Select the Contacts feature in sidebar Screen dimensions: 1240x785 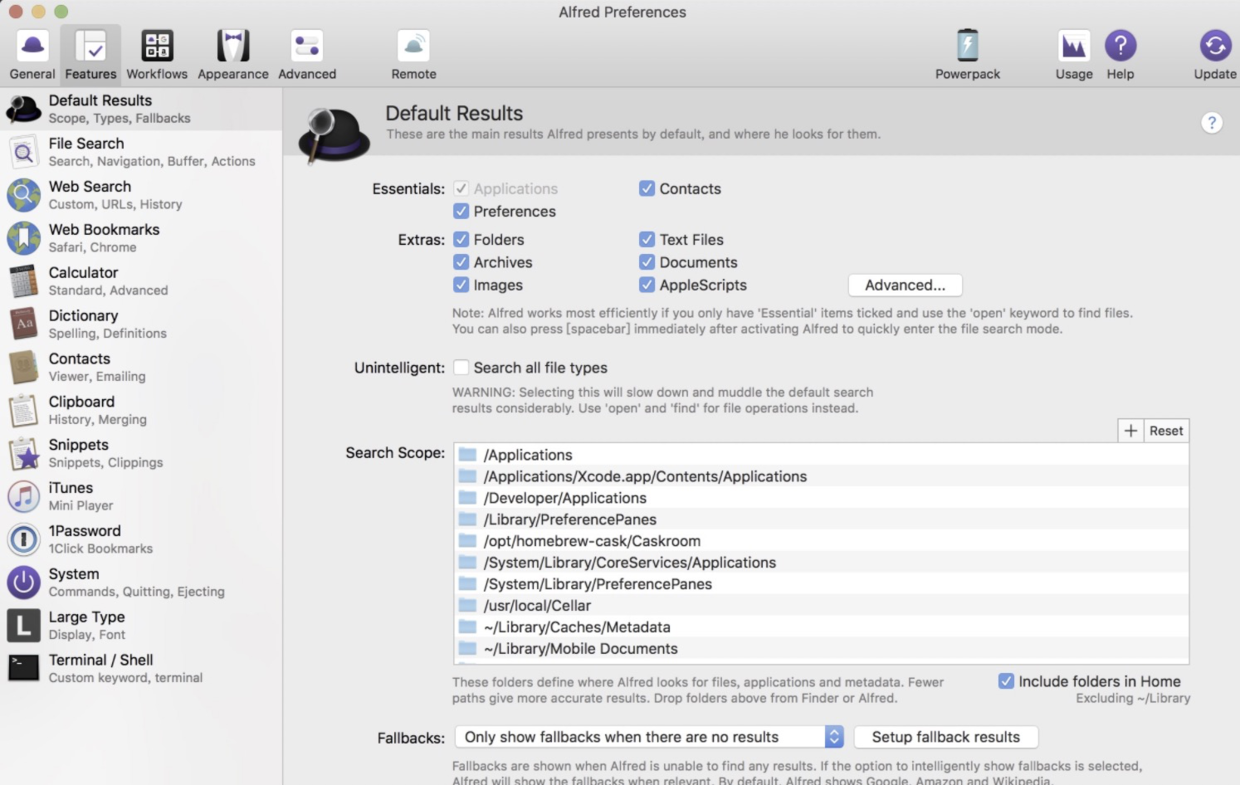point(141,367)
